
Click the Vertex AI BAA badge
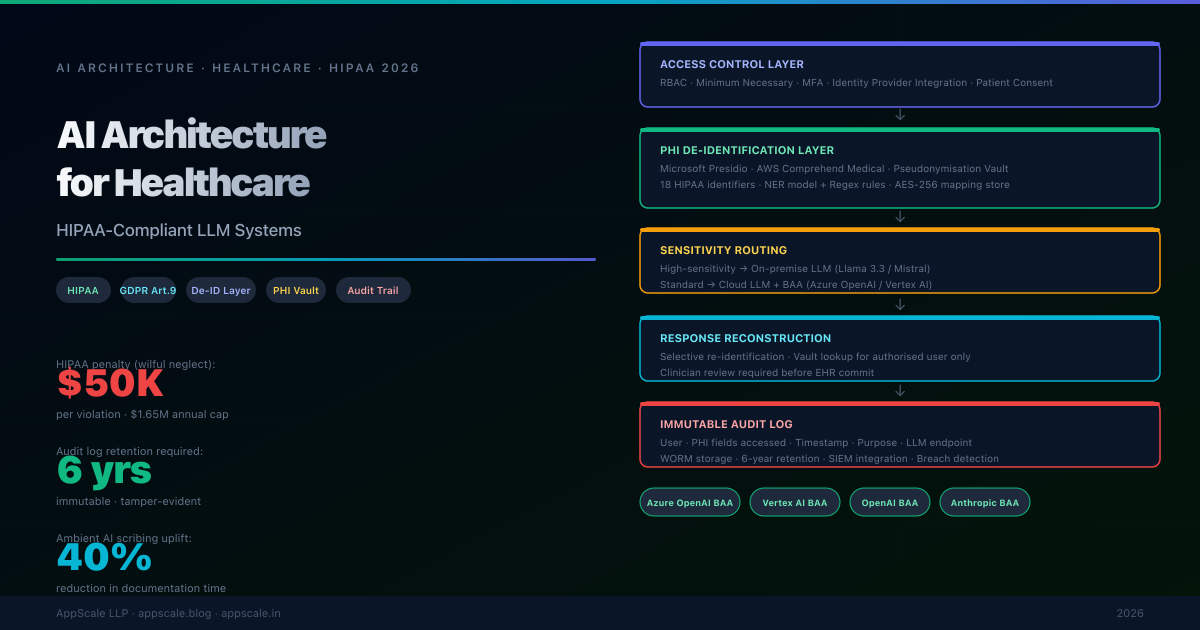pos(794,502)
